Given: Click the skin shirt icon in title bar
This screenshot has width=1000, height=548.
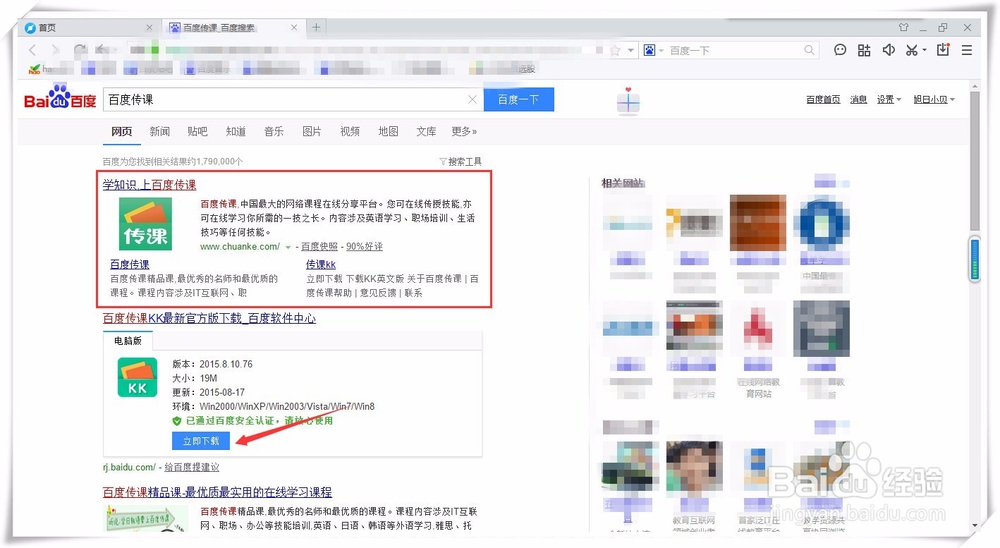Looking at the screenshot, I should click(904, 27).
